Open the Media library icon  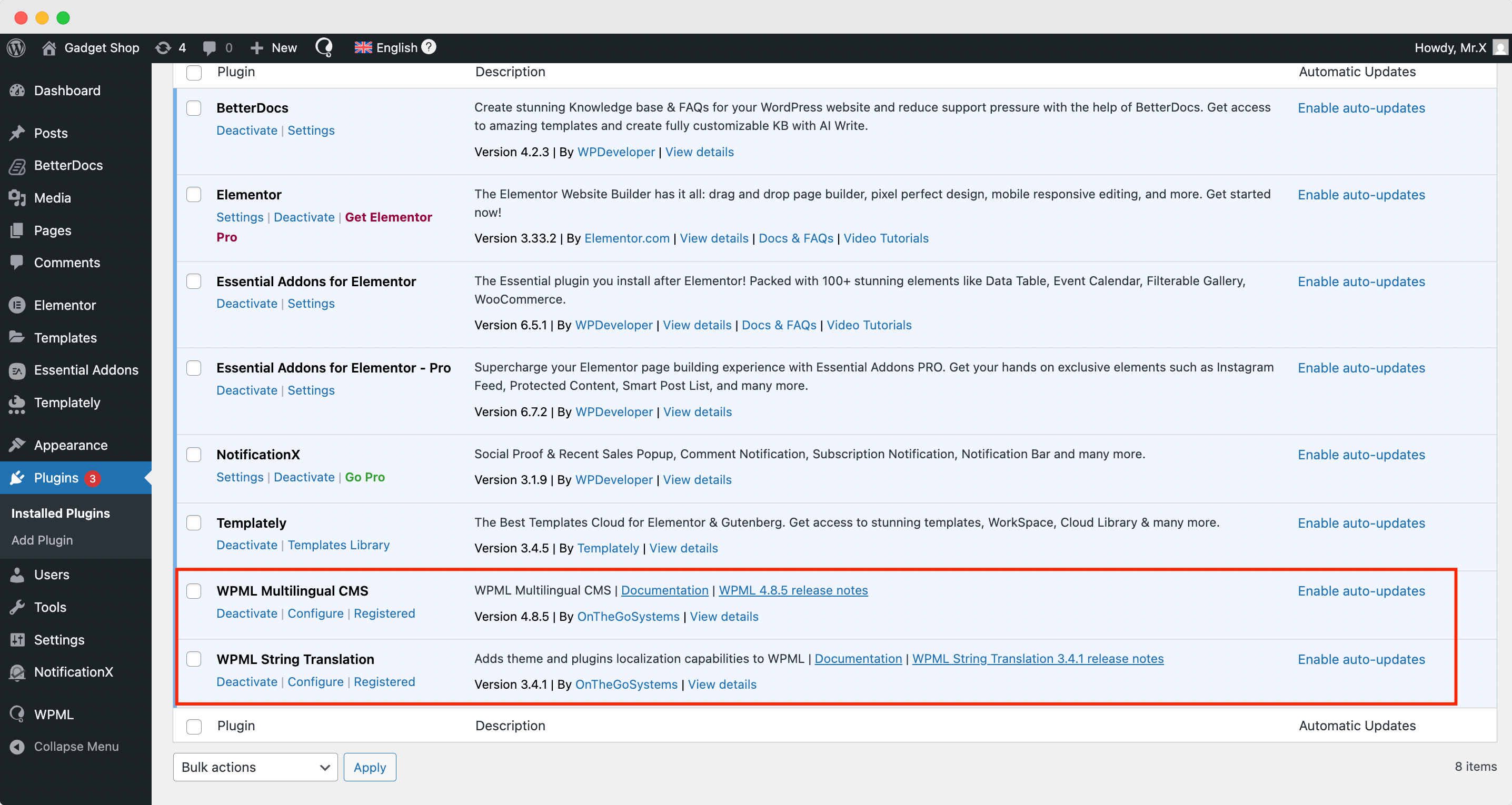coord(16,198)
